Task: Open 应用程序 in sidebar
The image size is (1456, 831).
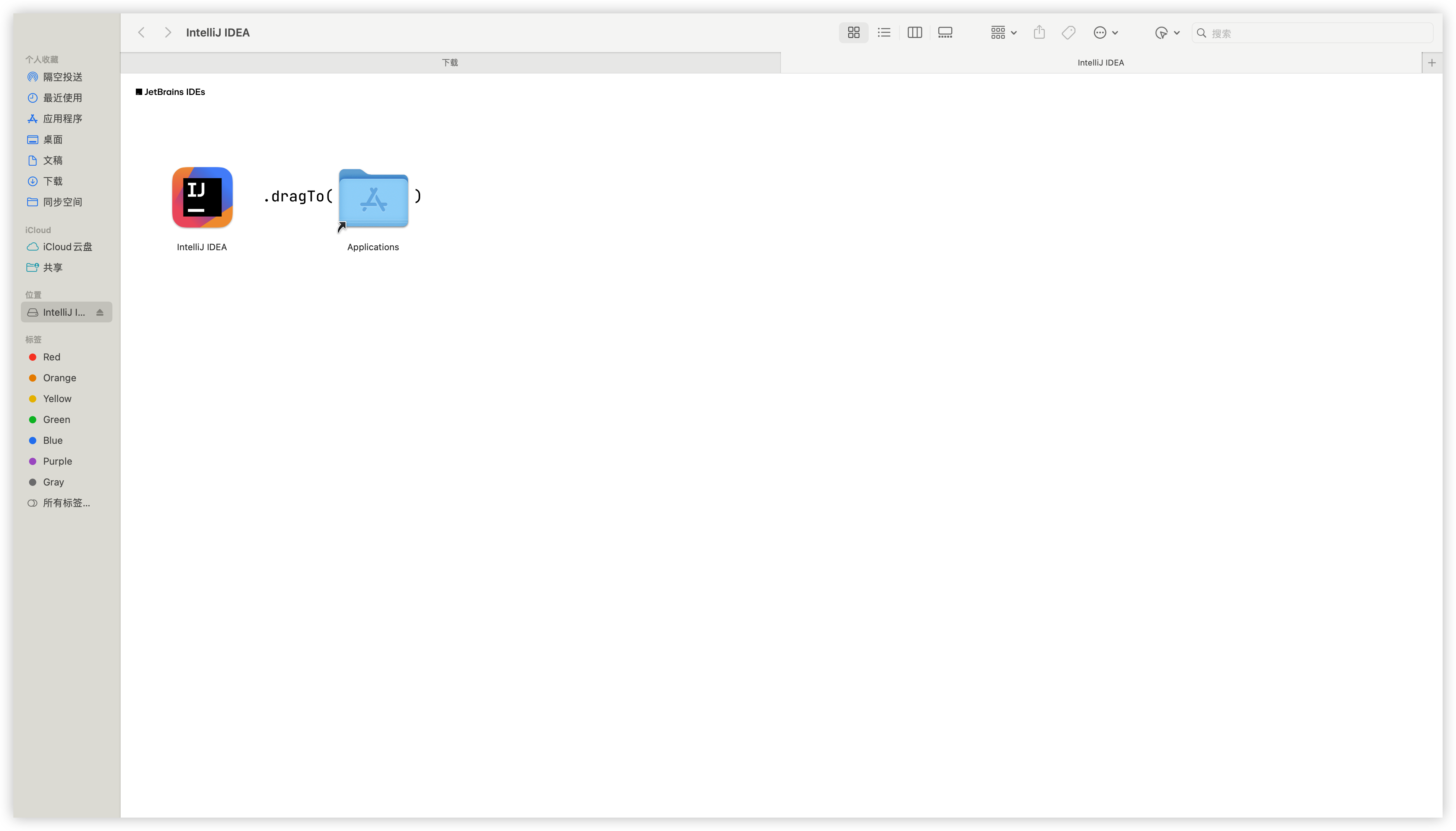Action: (x=62, y=119)
